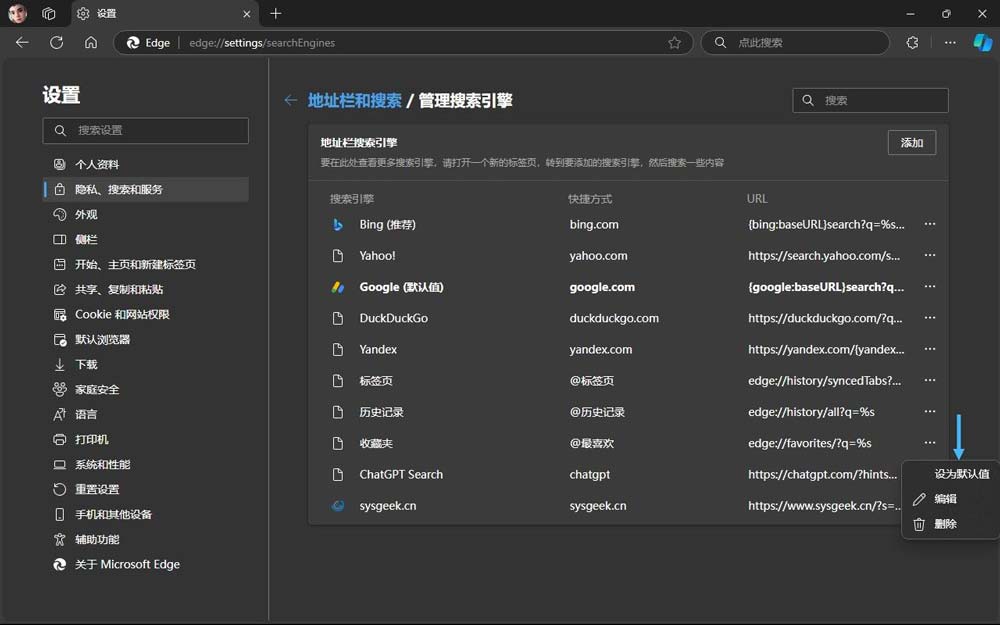Viewport: 1000px width, 625px height.
Task: Go back using arrow beside 地址栏和搜索
Action: coord(291,100)
